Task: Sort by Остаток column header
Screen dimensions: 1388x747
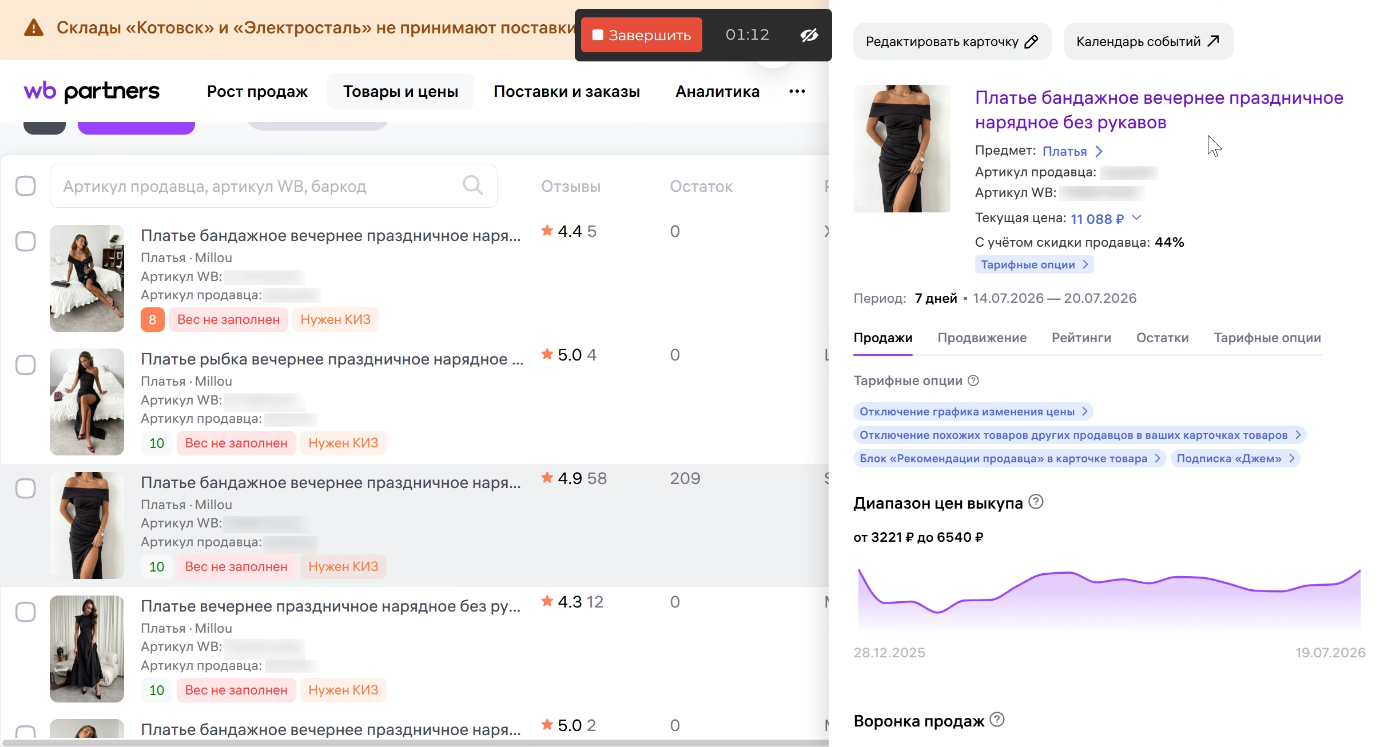Action: coord(701,186)
